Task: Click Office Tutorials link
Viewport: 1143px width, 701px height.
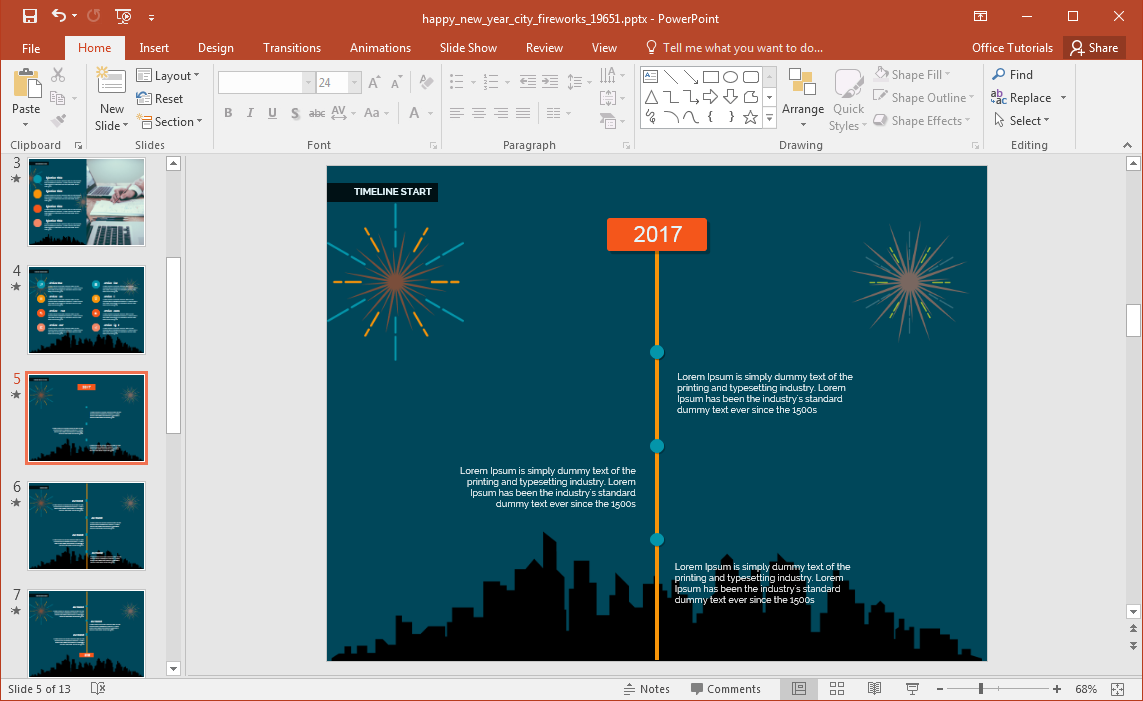Action: pyautogui.click(x=1012, y=48)
